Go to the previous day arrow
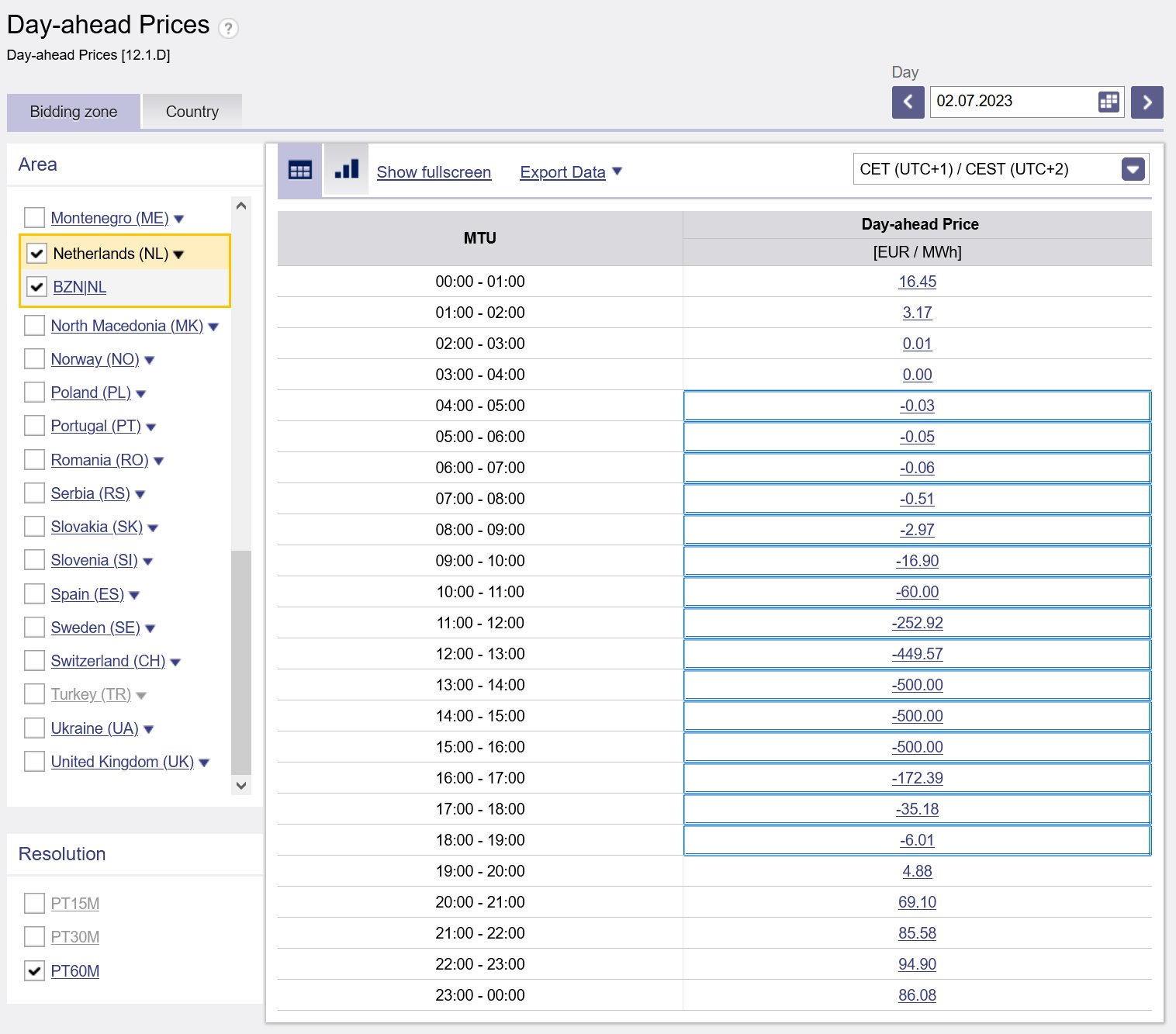This screenshot has height=1034, width=1176. click(x=908, y=102)
